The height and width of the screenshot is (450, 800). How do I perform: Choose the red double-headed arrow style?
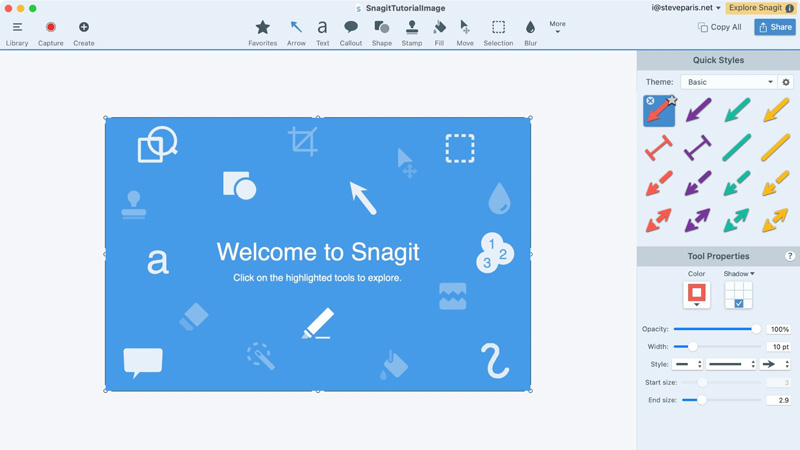tap(659, 220)
